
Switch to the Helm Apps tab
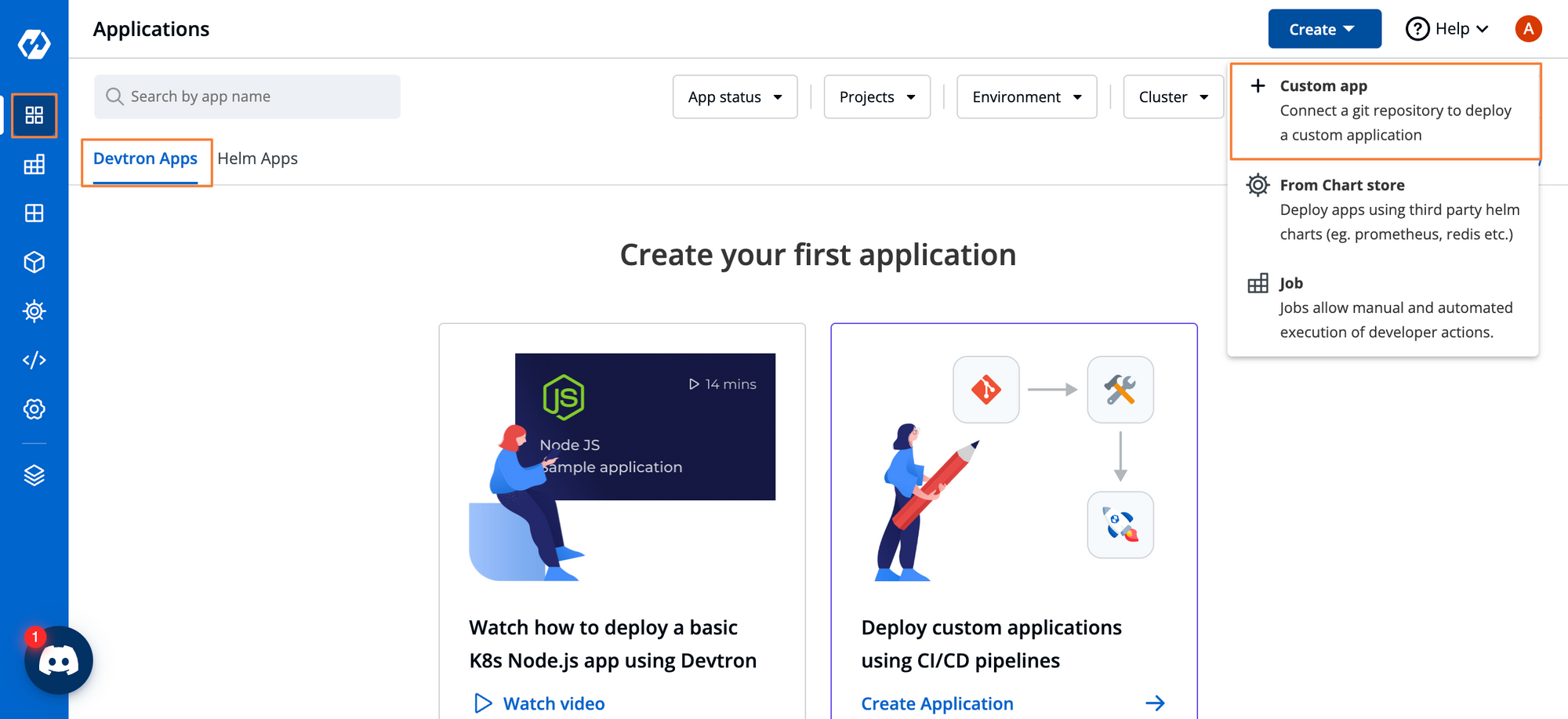pos(257,158)
